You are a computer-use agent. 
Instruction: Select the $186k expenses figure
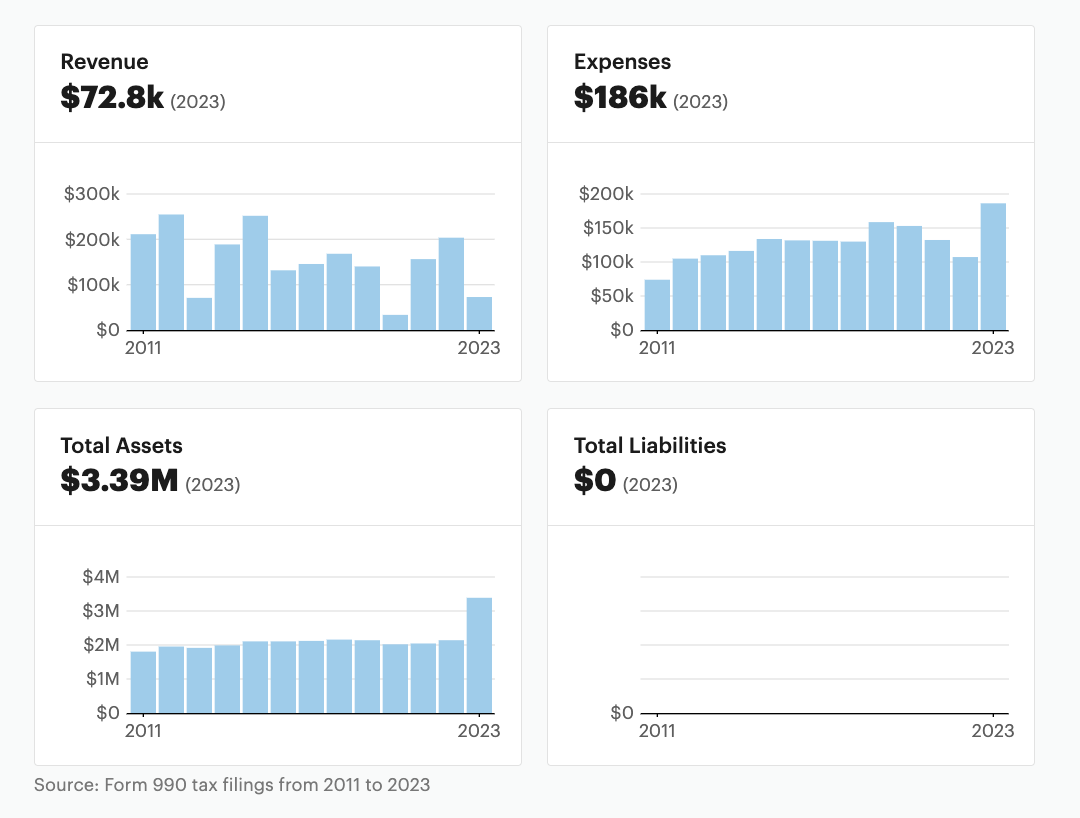(x=620, y=97)
